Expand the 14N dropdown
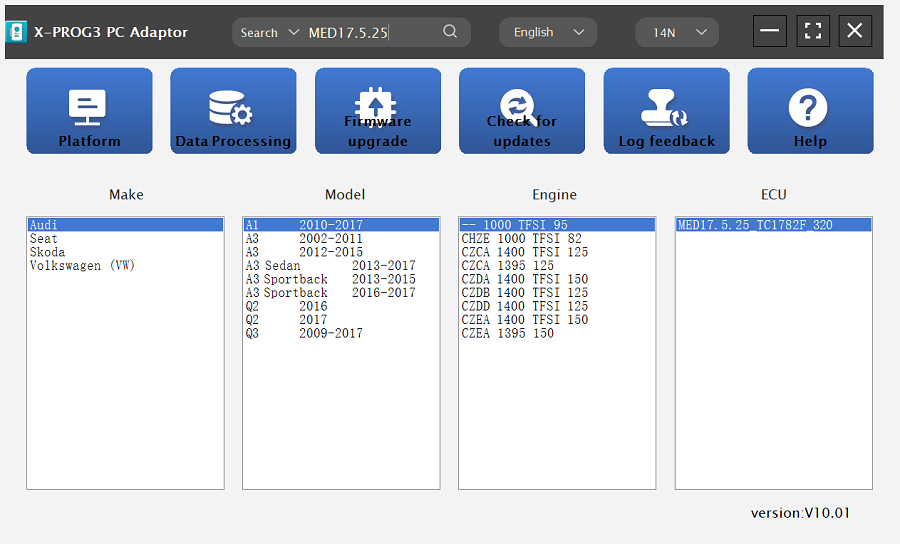The image size is (900, 544). (677, 32)
